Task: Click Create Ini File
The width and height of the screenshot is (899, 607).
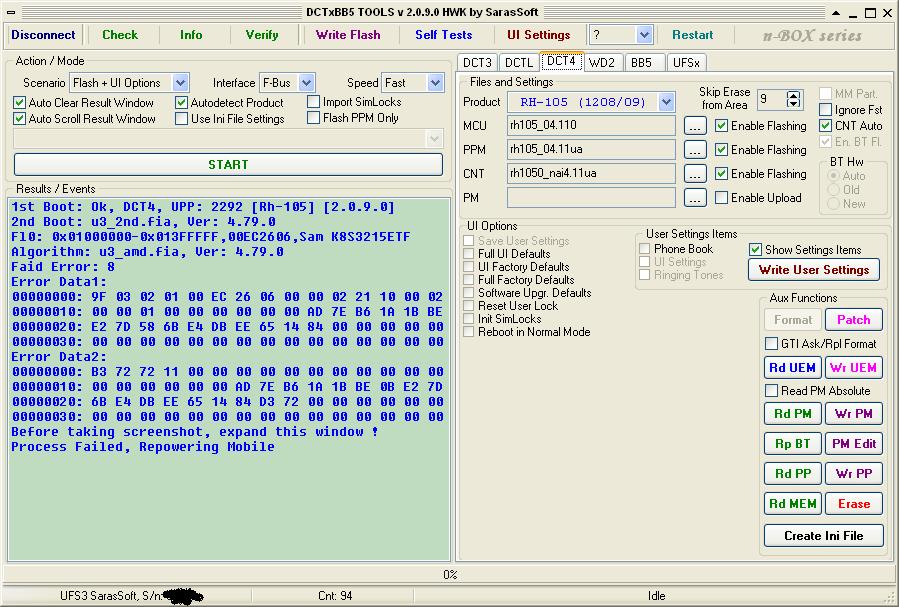Action: coord(823,536)
